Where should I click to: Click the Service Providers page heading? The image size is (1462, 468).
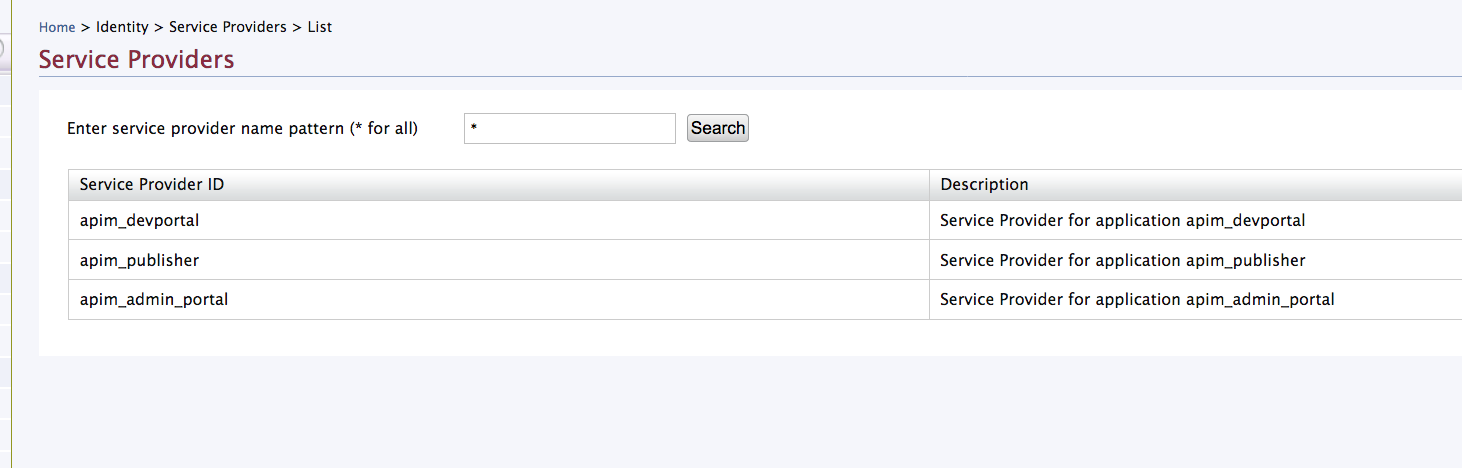pyautogui.click(x=137, y=60)
